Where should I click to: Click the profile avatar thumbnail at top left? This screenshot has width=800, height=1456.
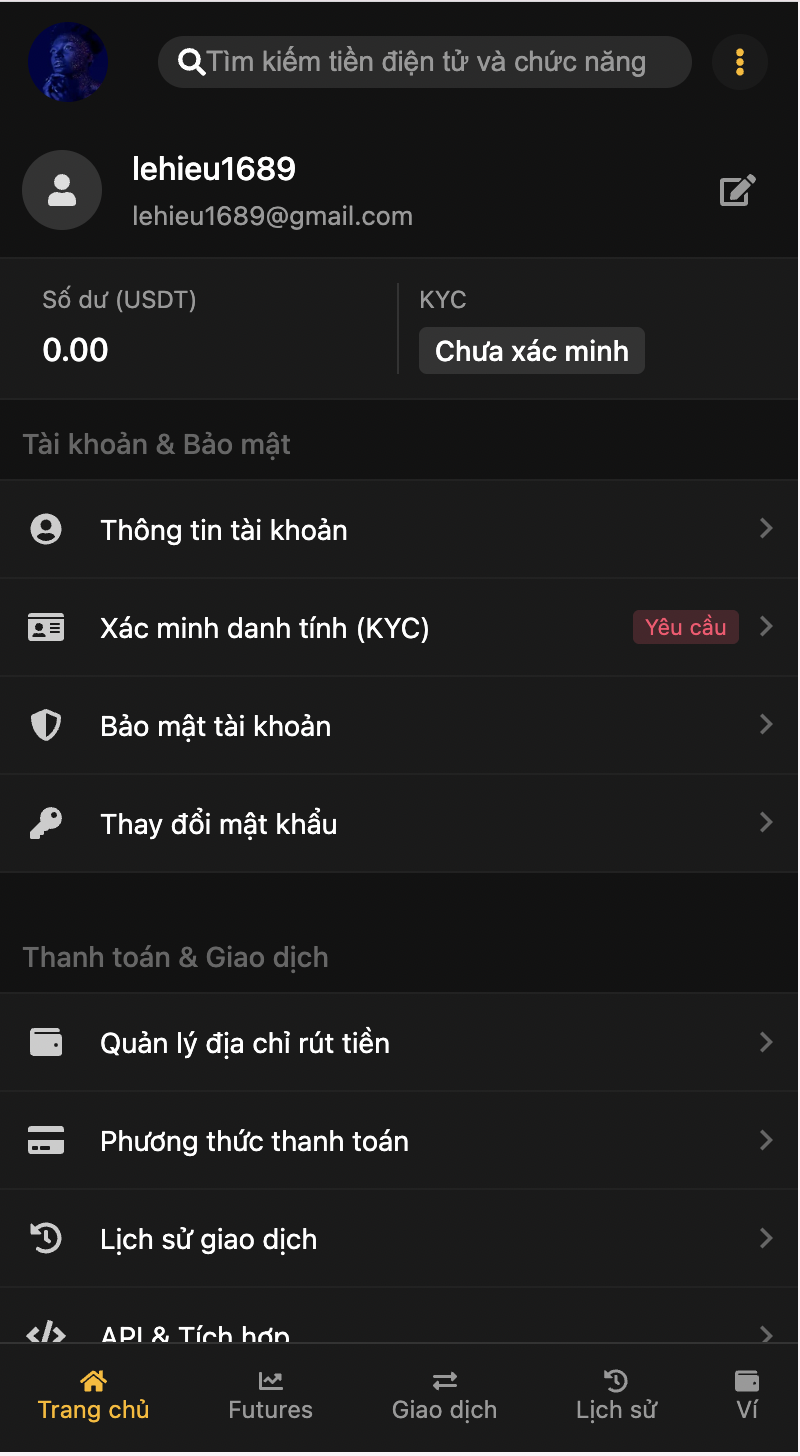(x=68, y=62)
